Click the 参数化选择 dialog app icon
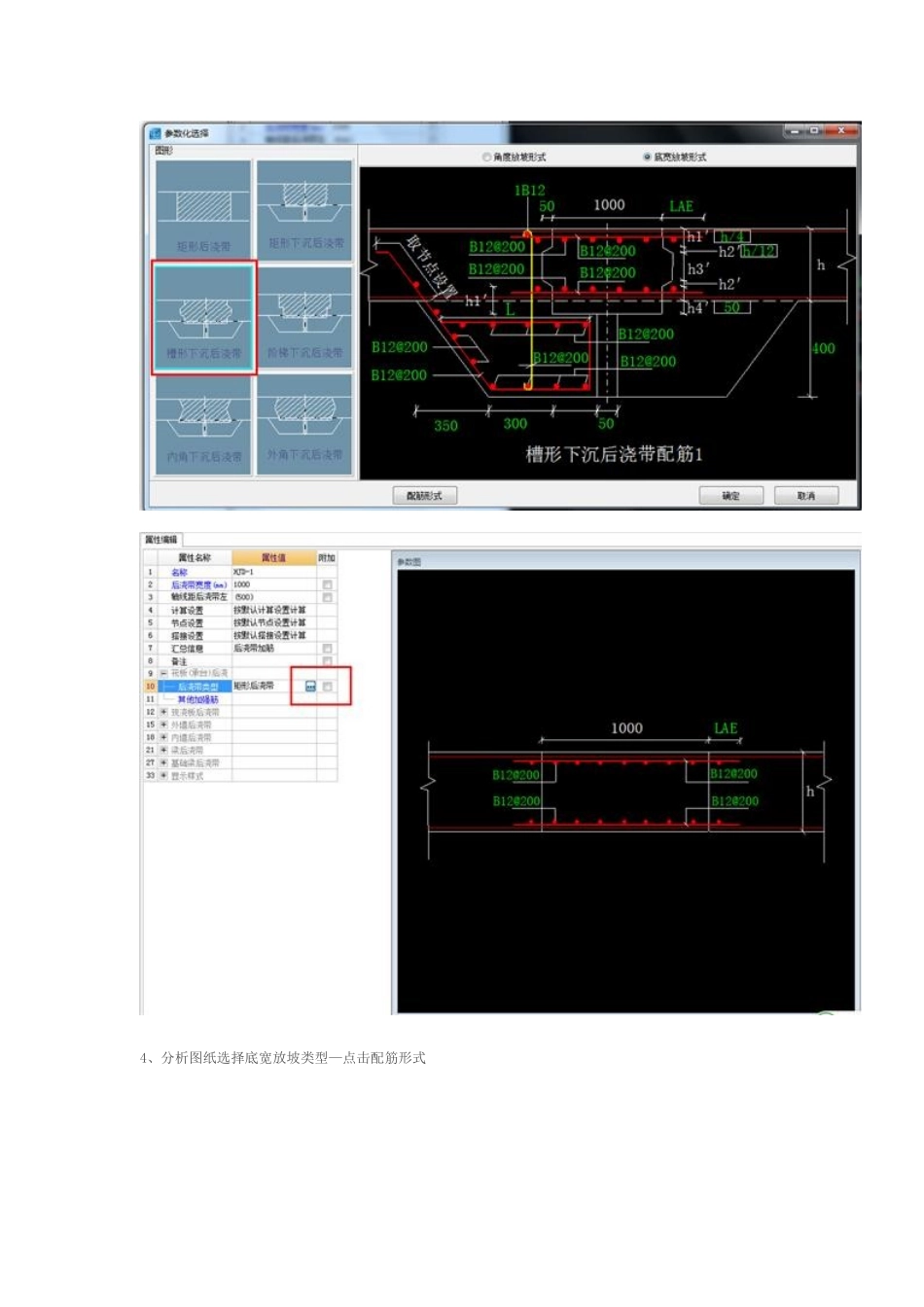The image size is (924, 1307). tap(155, 132)
